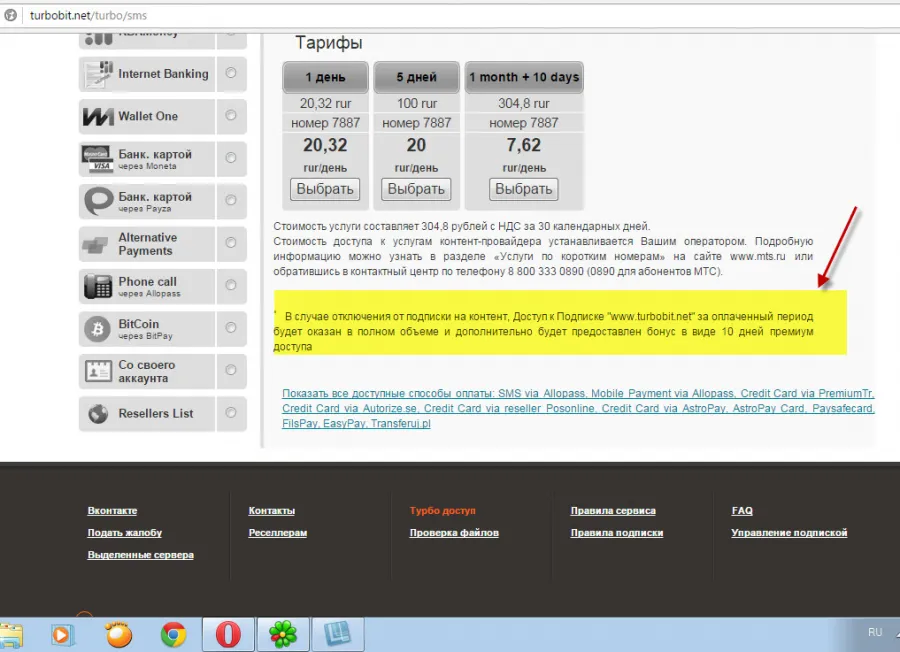The width and height of the screenshot is (900, 652).
Task: Go to the Контакты footer link
Action: click(x=271, y=511)
